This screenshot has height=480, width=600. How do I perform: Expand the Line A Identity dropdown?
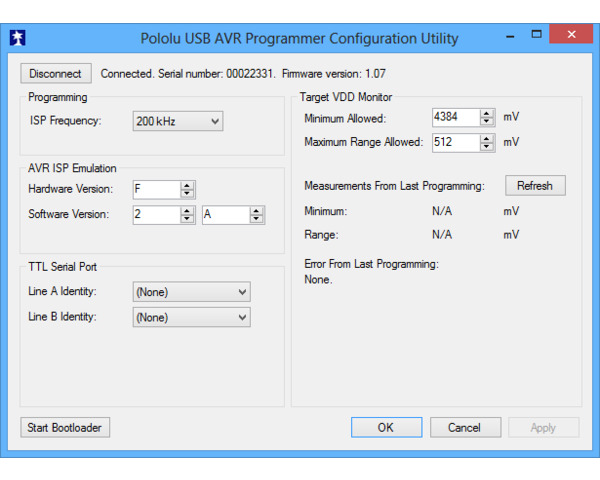click(x=192, y=292)
